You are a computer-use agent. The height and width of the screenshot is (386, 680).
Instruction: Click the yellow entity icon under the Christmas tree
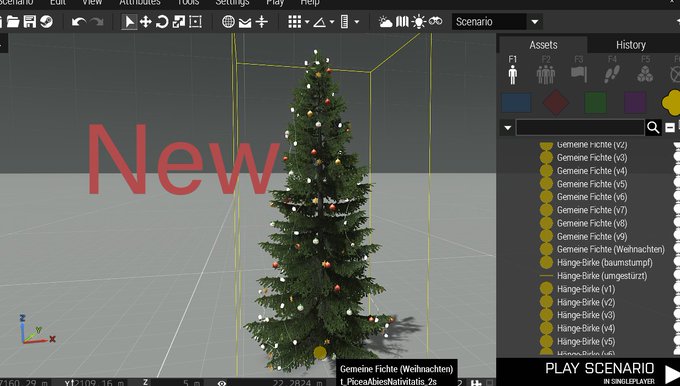click(x=320, y=353)
